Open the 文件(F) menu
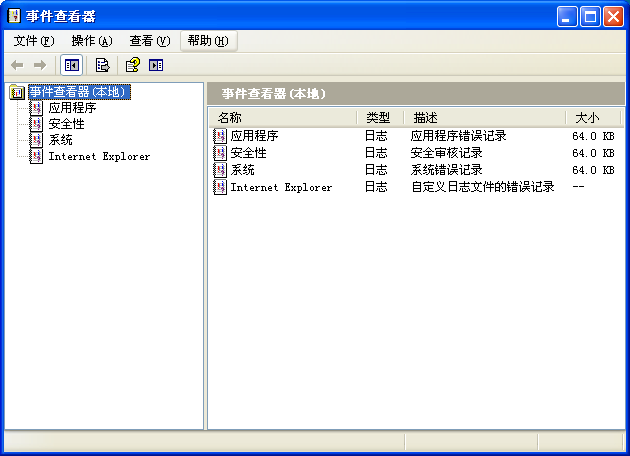This screenshot has width=630, height=456. coord(34,41)
